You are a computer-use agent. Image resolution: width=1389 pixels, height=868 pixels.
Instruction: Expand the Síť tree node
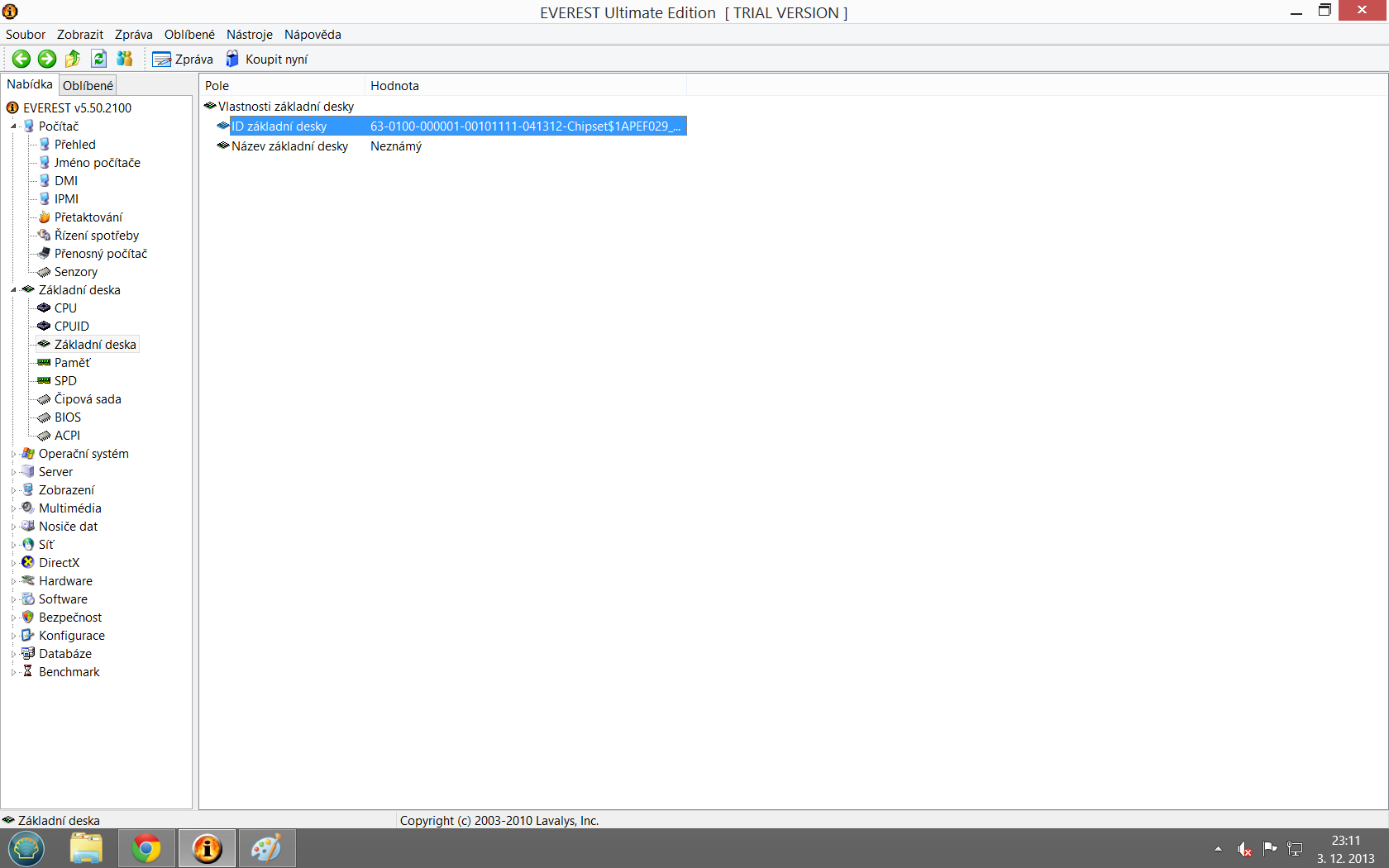[13, 545]
